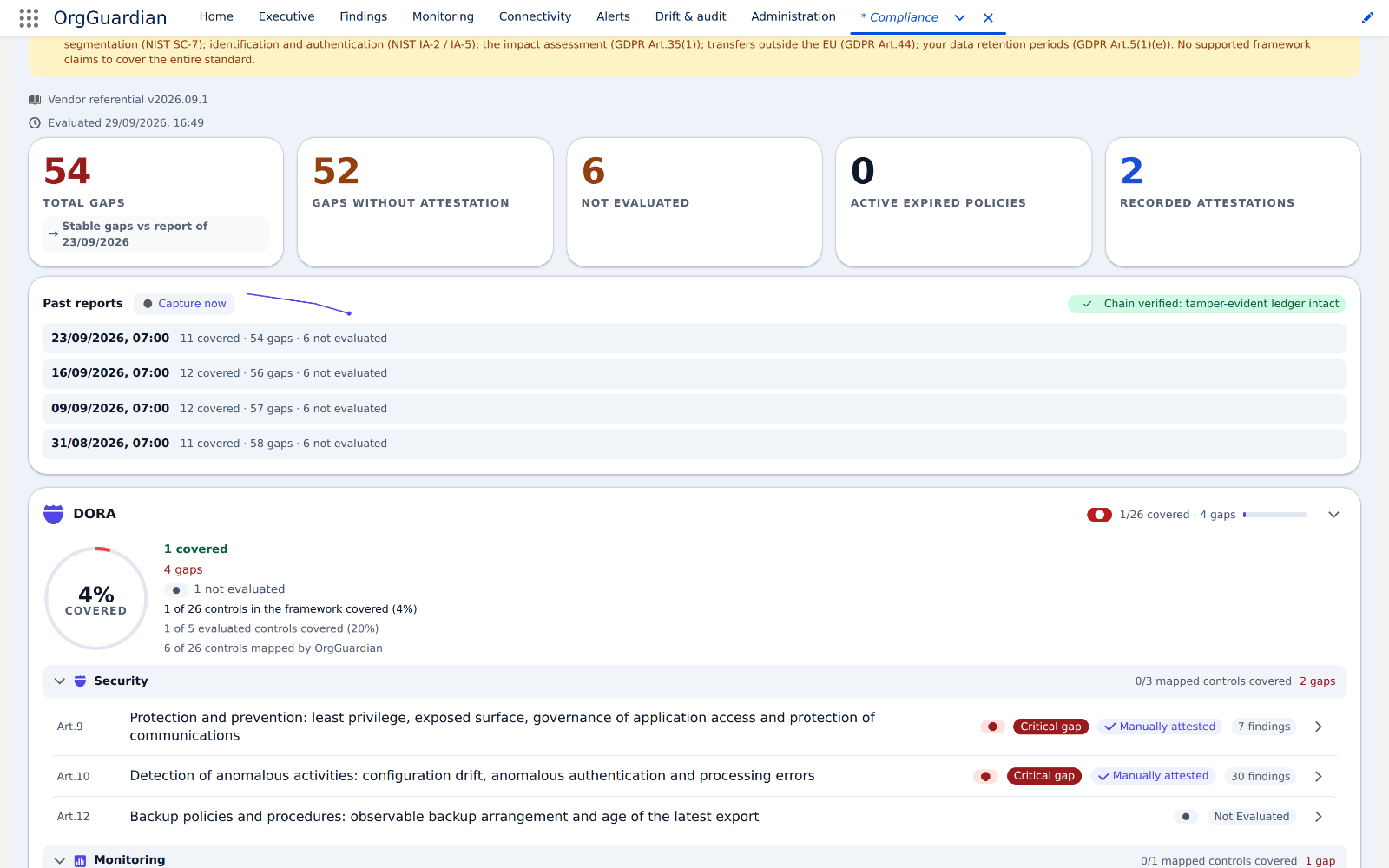
Task: Click Art.9 red status dot
Action: pos(992,727)
